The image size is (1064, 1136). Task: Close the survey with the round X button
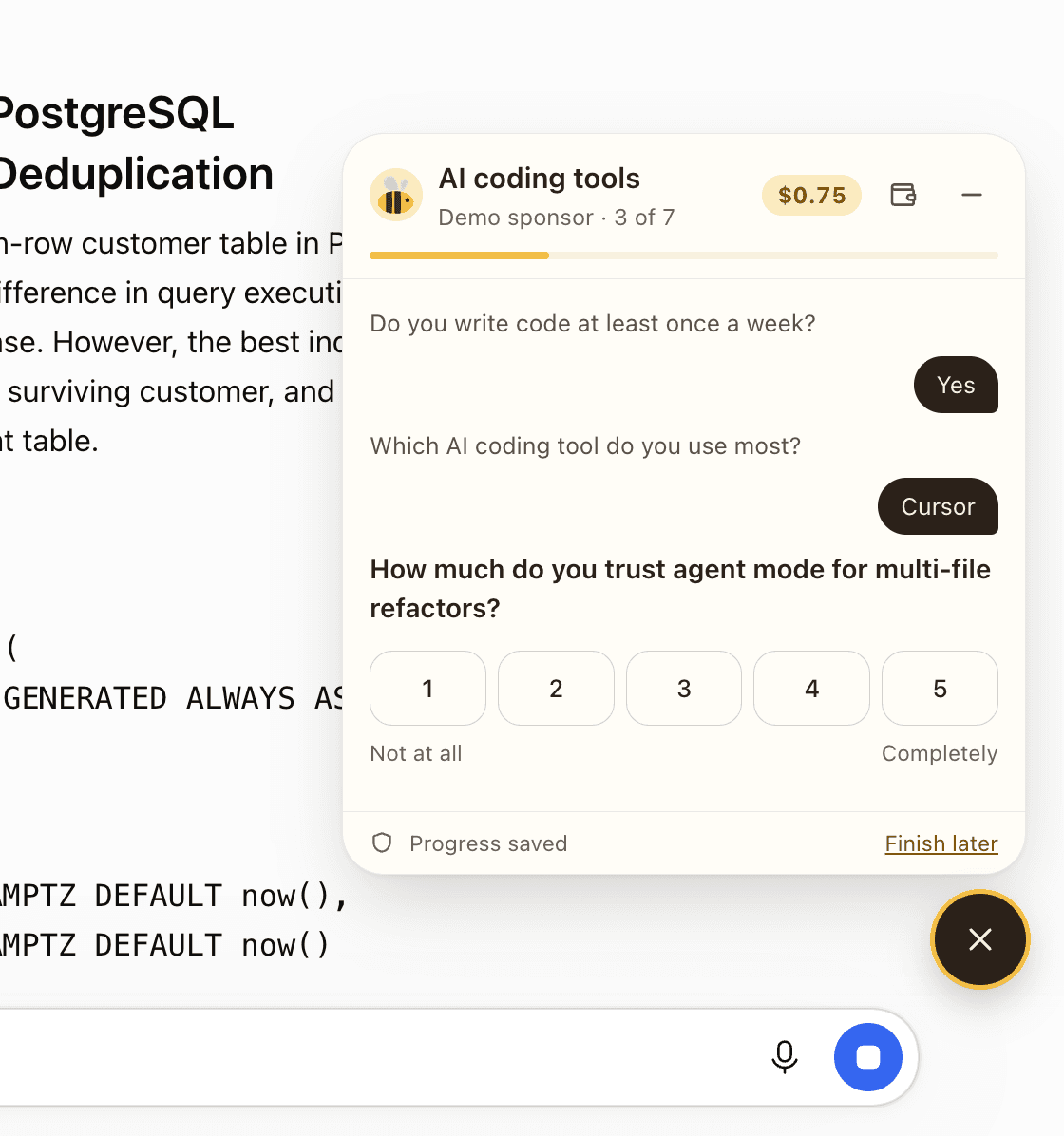[x=979, y=939]
